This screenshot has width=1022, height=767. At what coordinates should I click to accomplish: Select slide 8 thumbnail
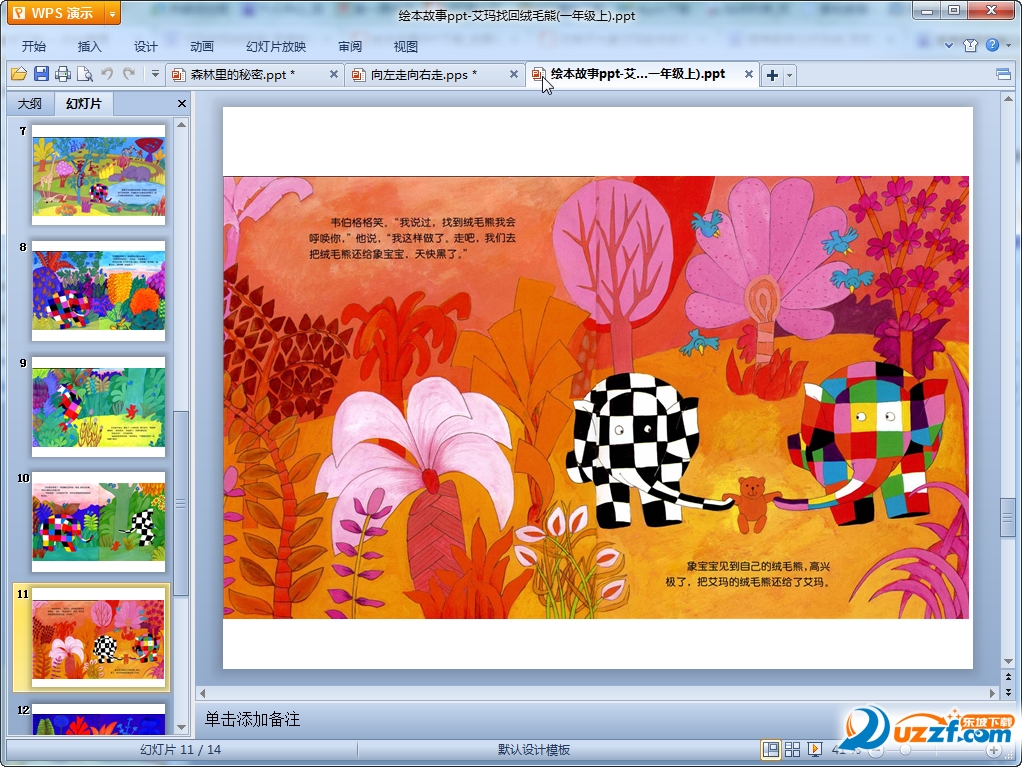pyautogui.click(x=98, y=291)
